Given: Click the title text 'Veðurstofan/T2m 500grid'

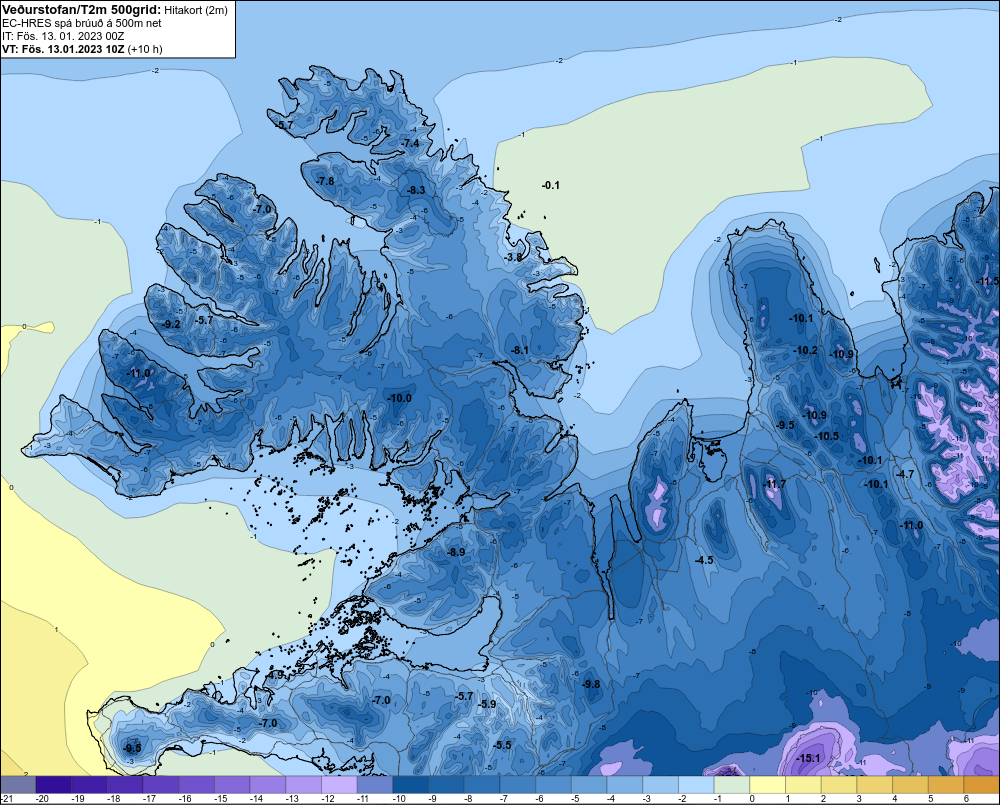Looking at the screenshot, I should 81,10.
